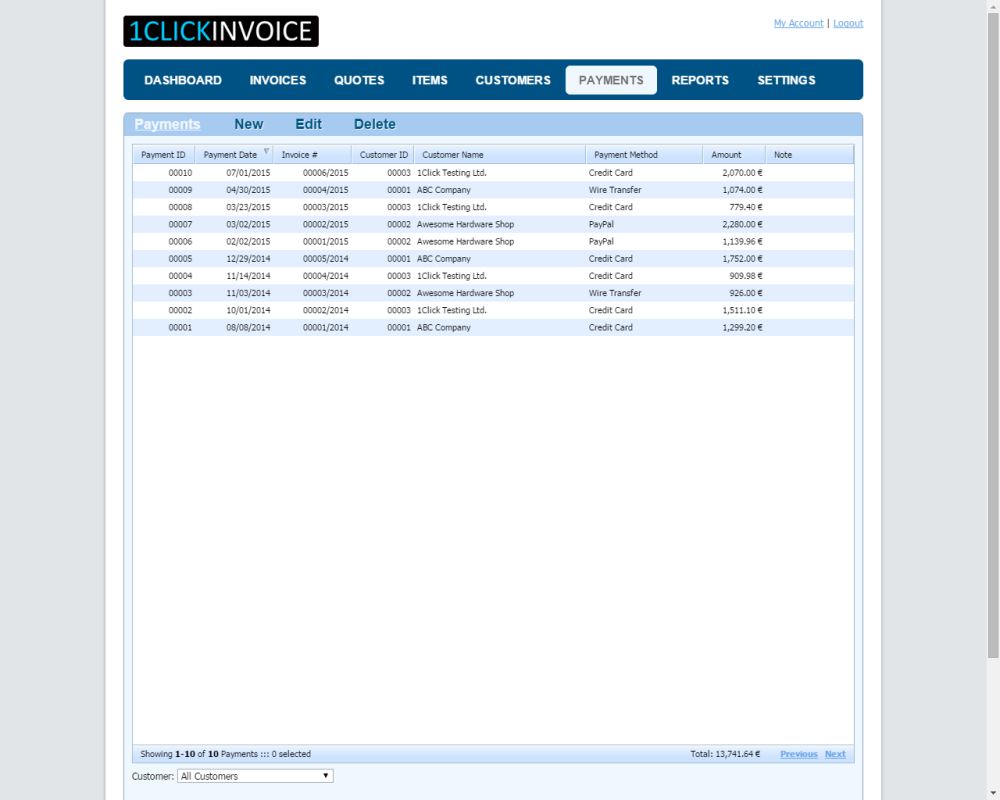Screen dimensions: 1000x800
Task: Open the Items tab
Action: [430, 80]
